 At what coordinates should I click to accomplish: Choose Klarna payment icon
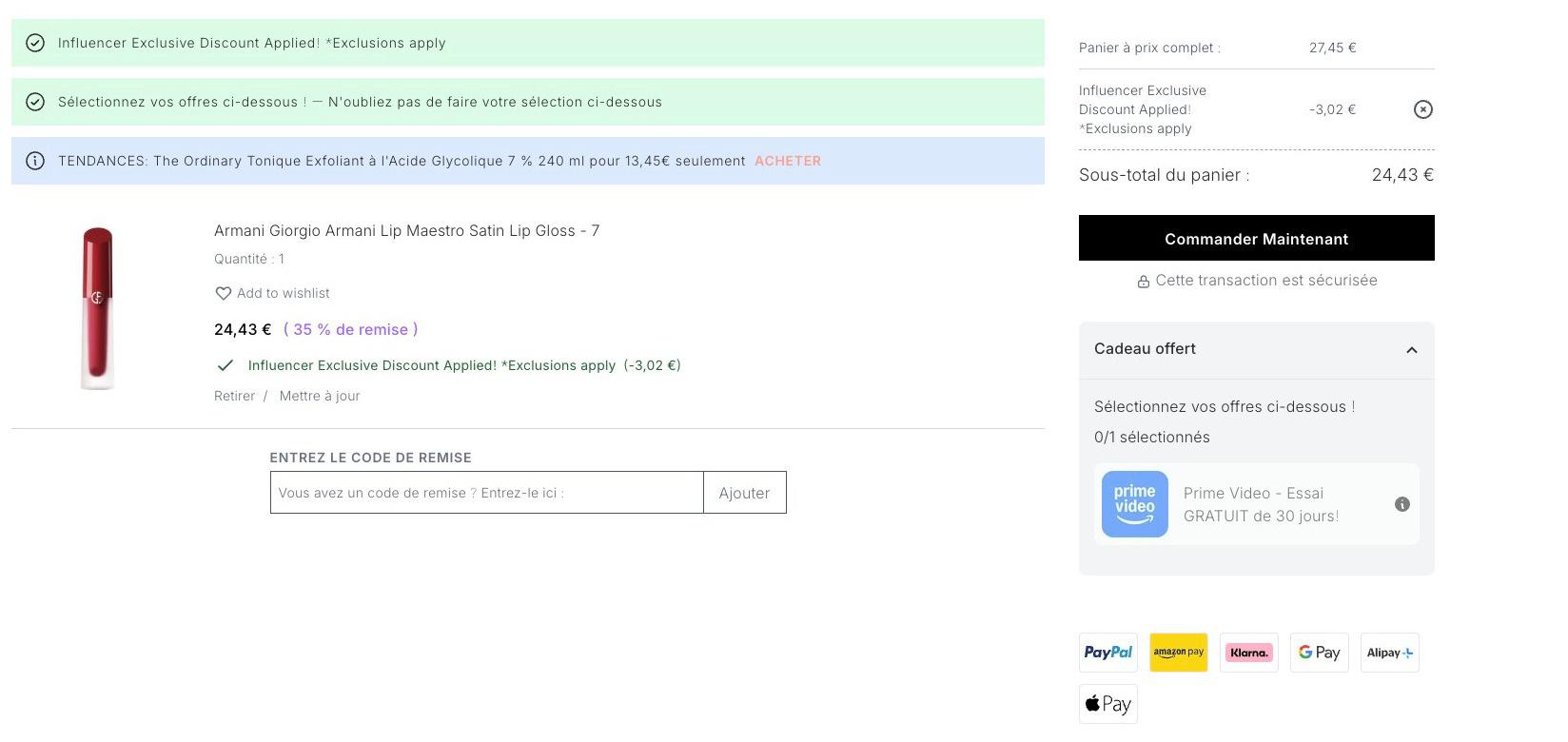click(x=1249, y=653)
